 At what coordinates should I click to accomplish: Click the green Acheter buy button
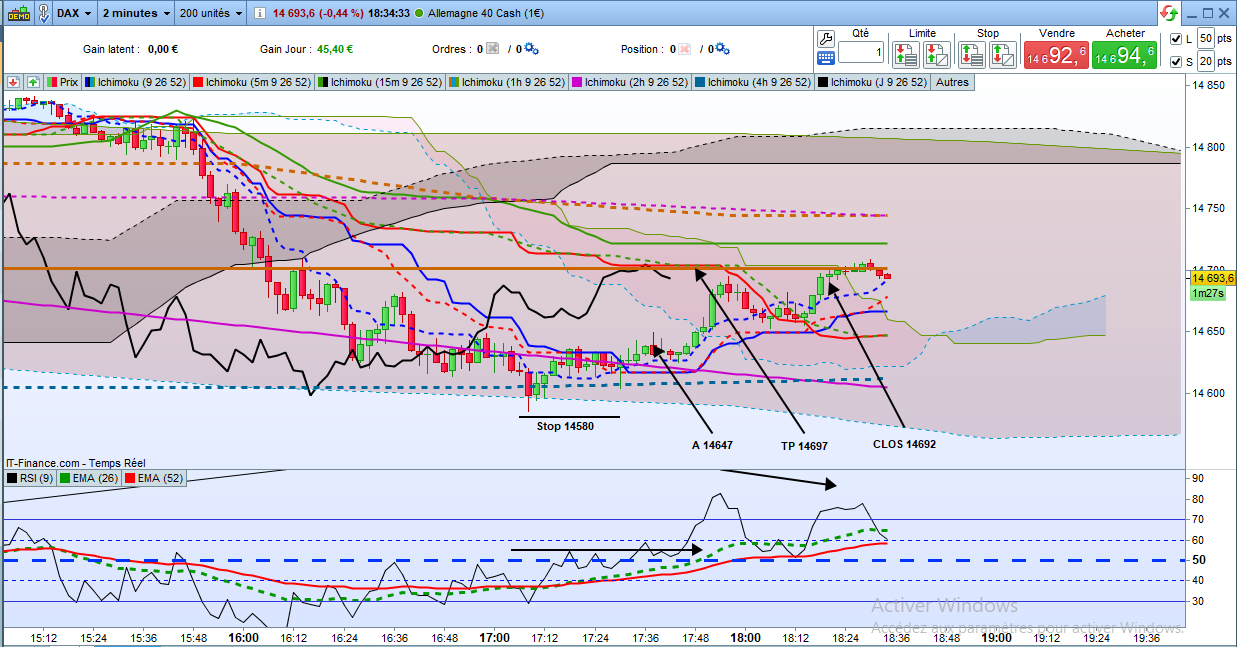(x=1125, y=55)
